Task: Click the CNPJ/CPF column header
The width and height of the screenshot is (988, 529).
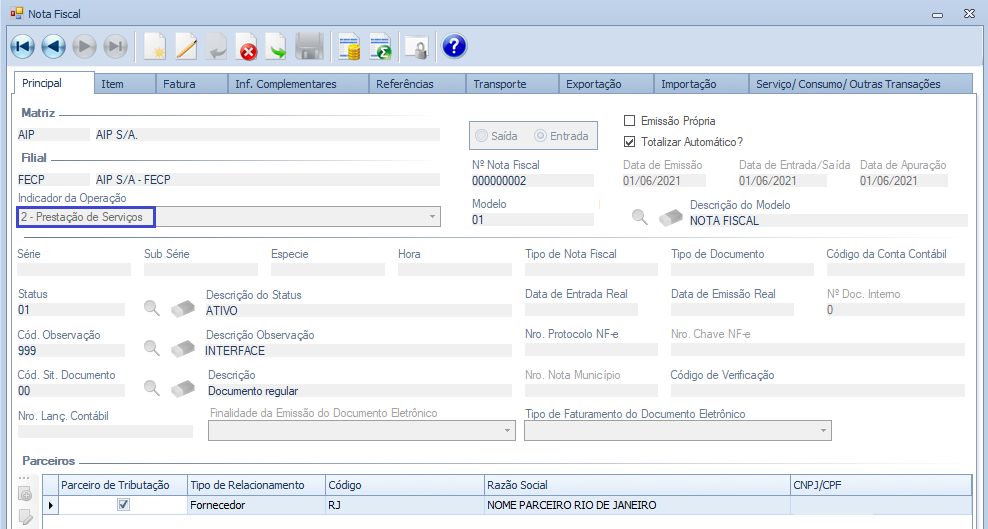Action: tap(881, 485)
